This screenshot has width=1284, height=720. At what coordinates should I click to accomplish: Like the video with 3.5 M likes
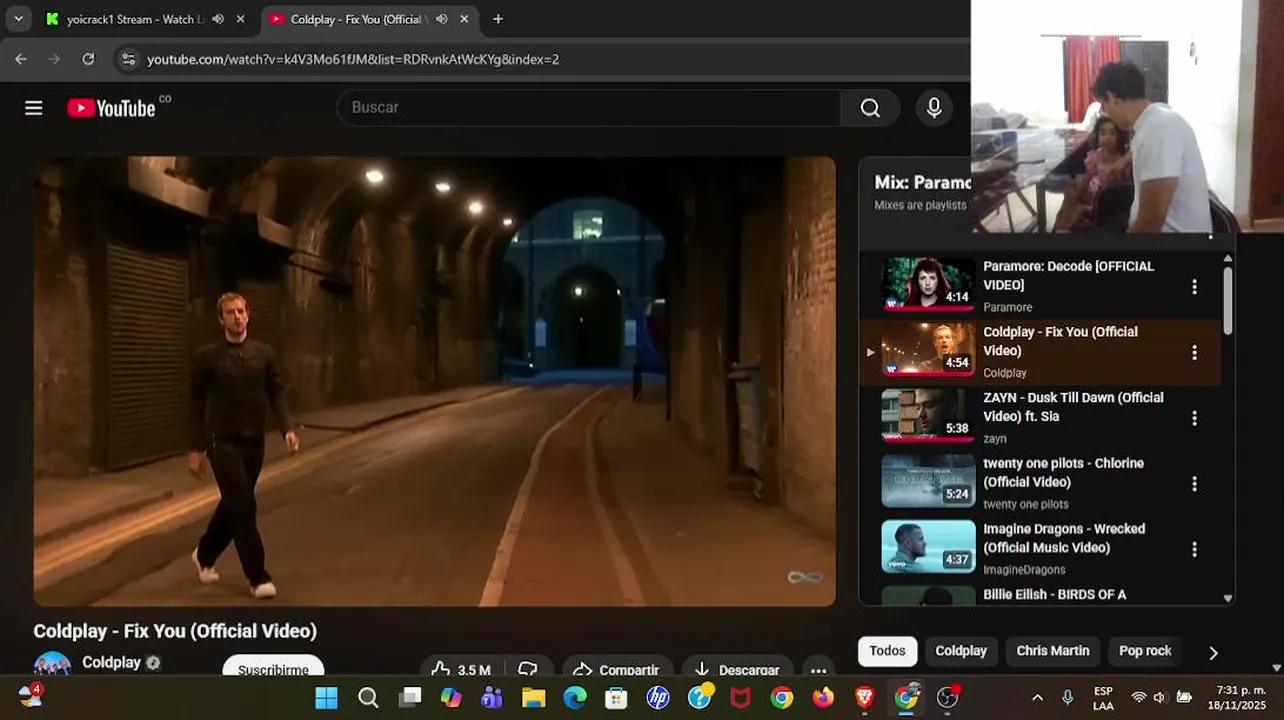pyautogui.click(x=461, y=669)
